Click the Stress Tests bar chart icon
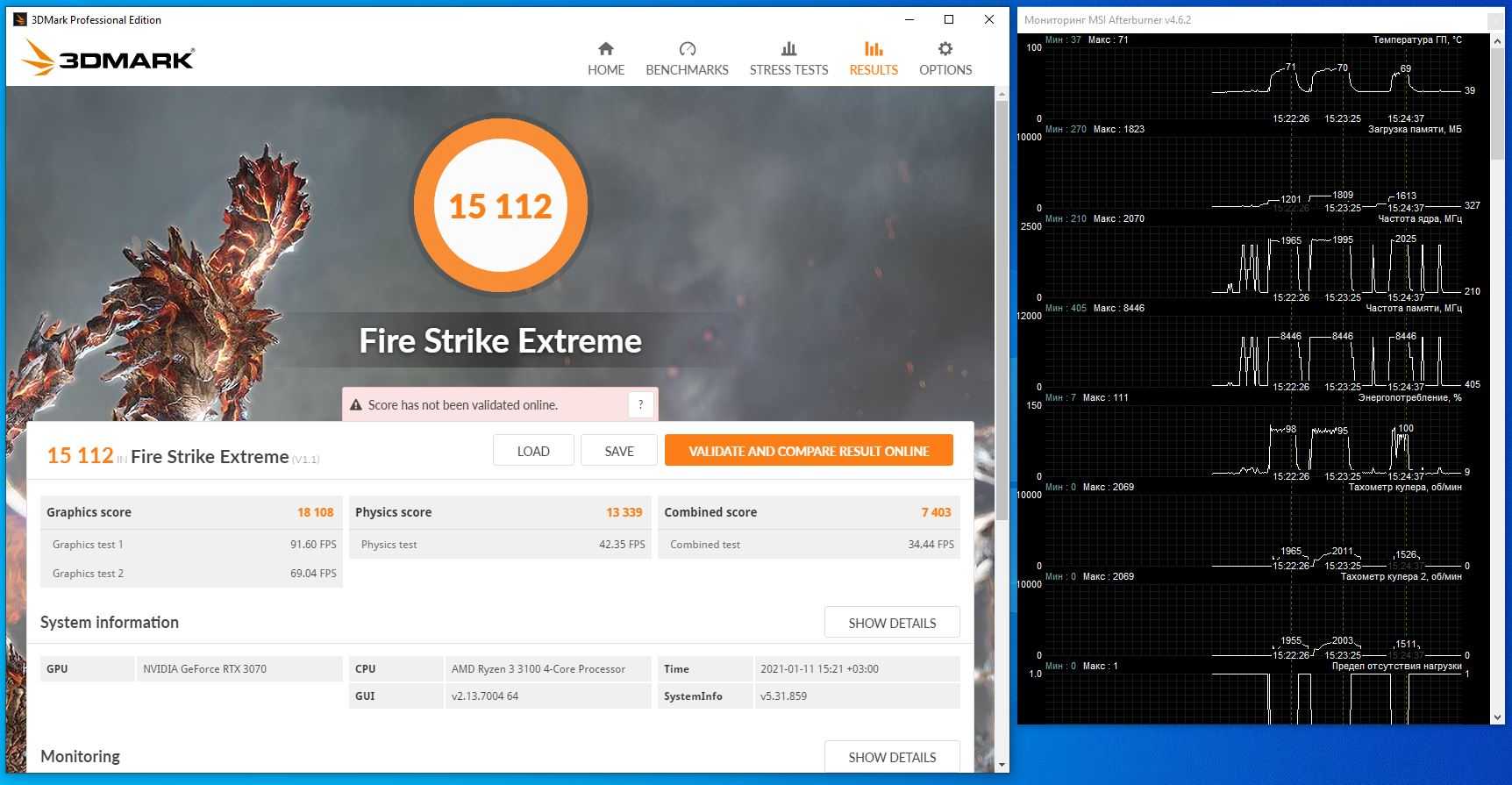The height and width of the screenshot is (785, 1512). coord(788,49)
